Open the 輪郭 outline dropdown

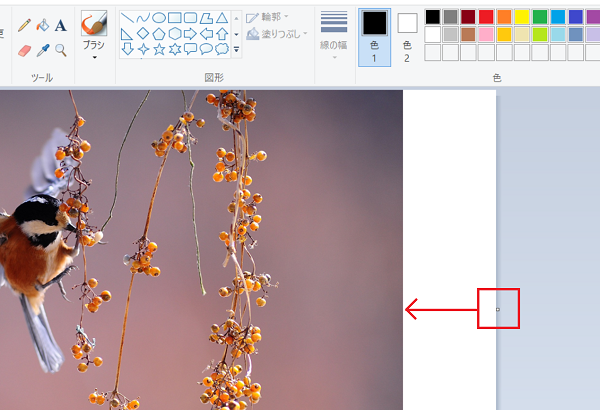(267, 17)
